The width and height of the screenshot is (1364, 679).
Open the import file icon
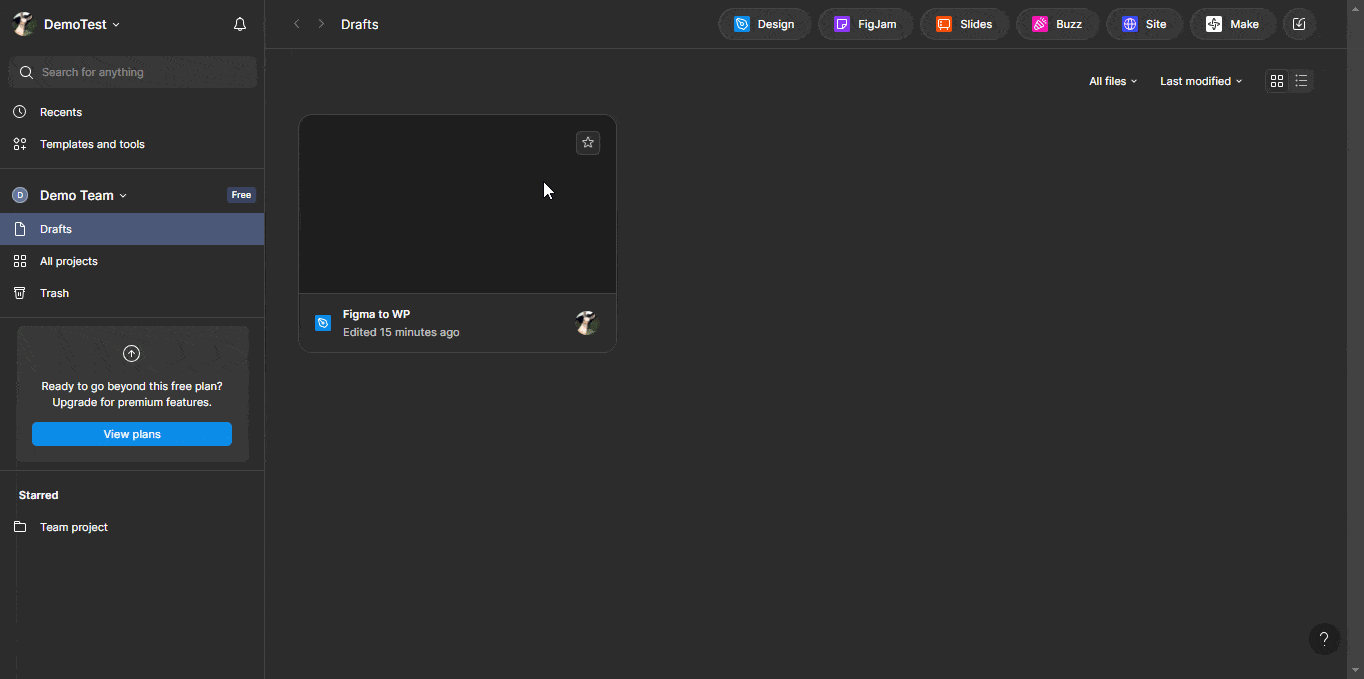1299,24
